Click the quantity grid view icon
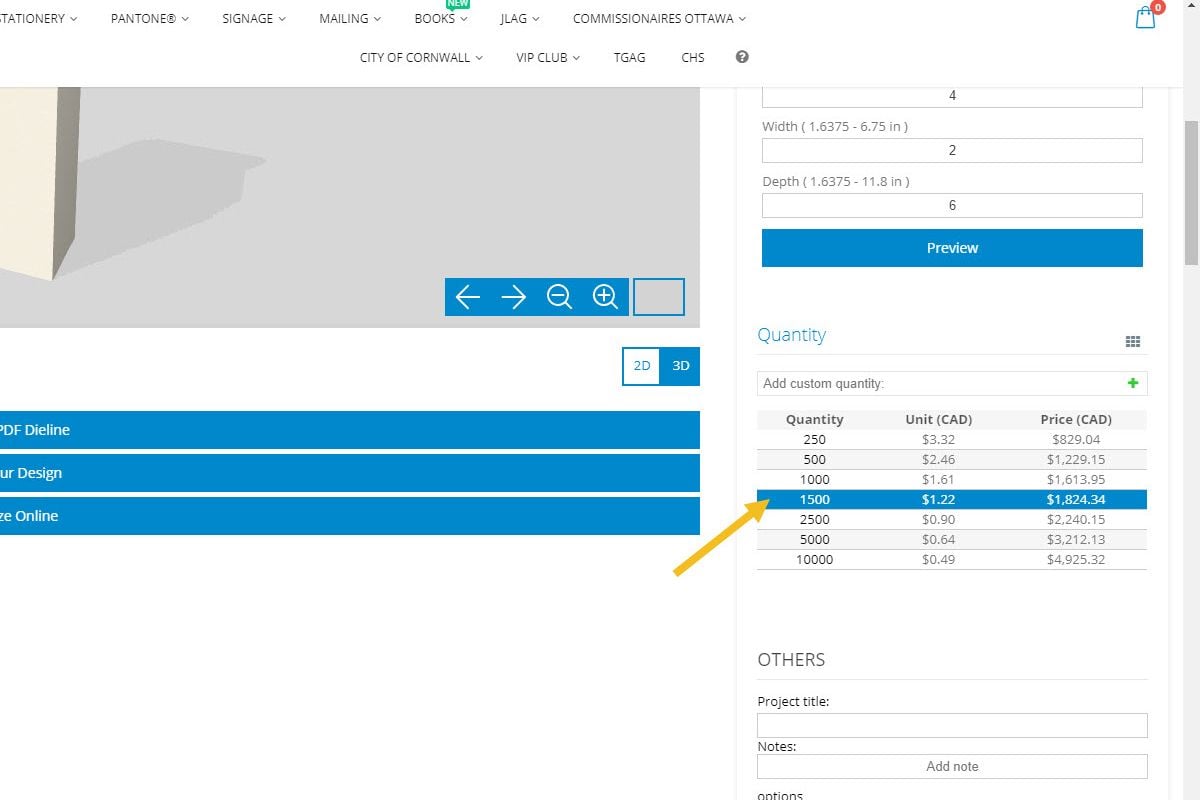 point(1132,342)
